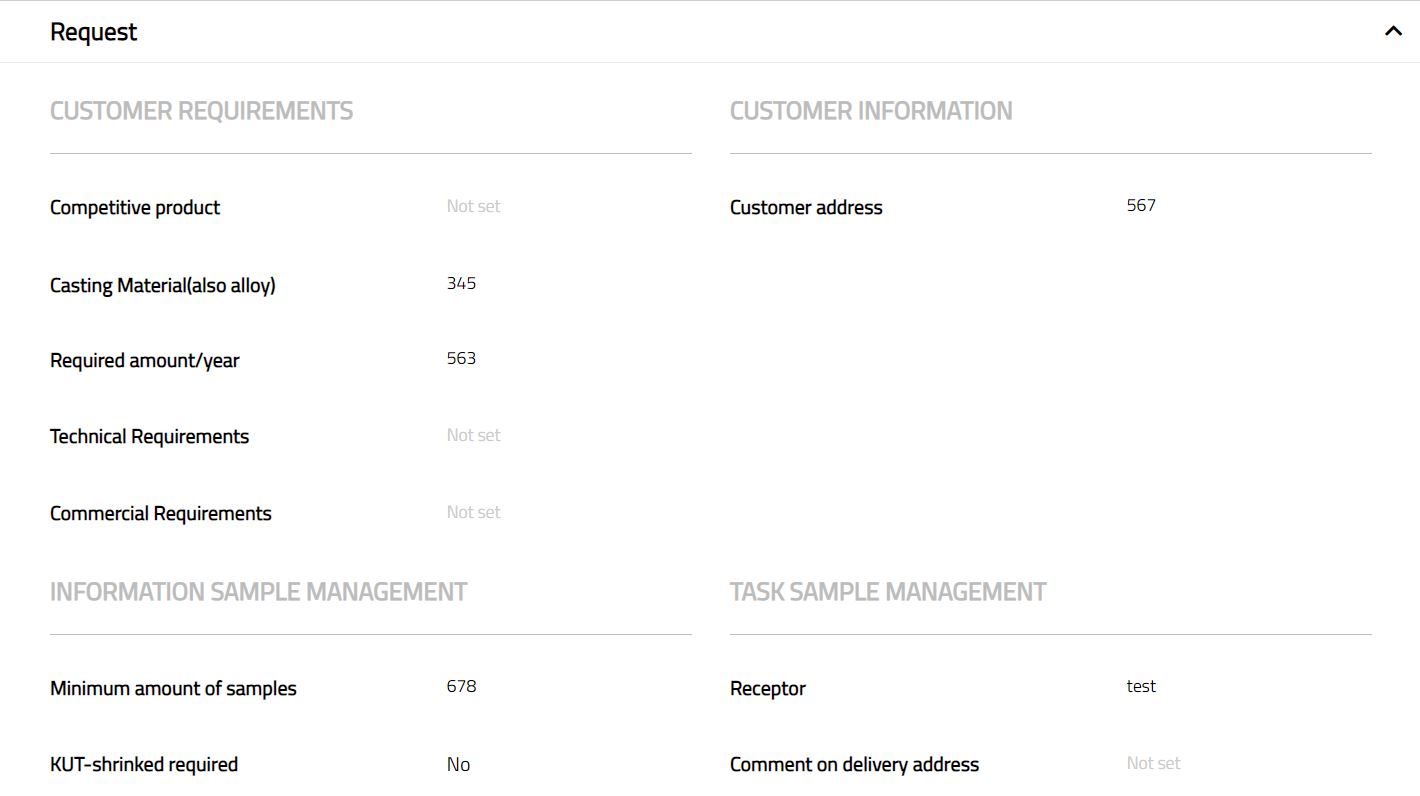Screen dimensions: 1420x796
Task: Set the Technical Requirements value
Action: click(x=473, y=435)
